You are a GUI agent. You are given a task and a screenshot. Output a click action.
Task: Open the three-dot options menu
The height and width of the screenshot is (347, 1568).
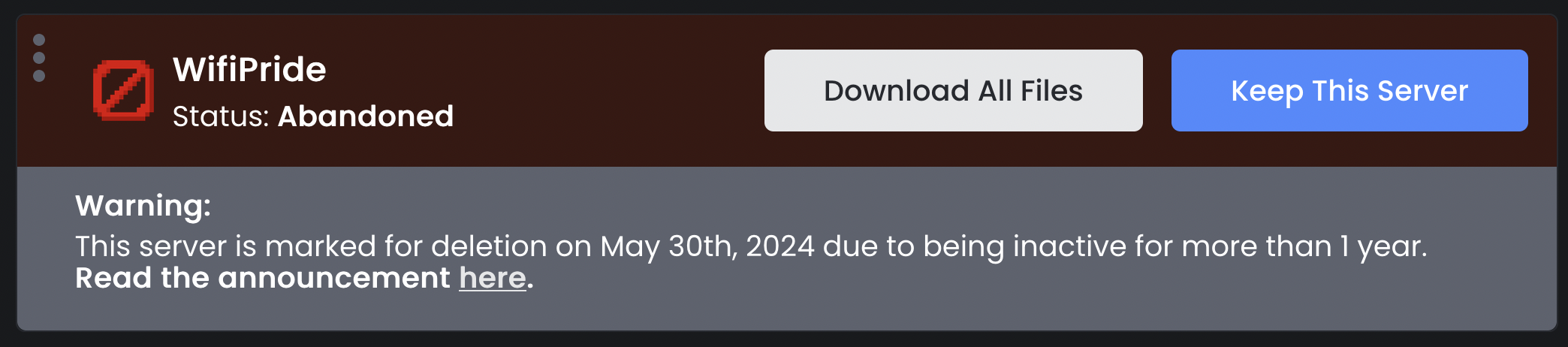tap(39, 58)
